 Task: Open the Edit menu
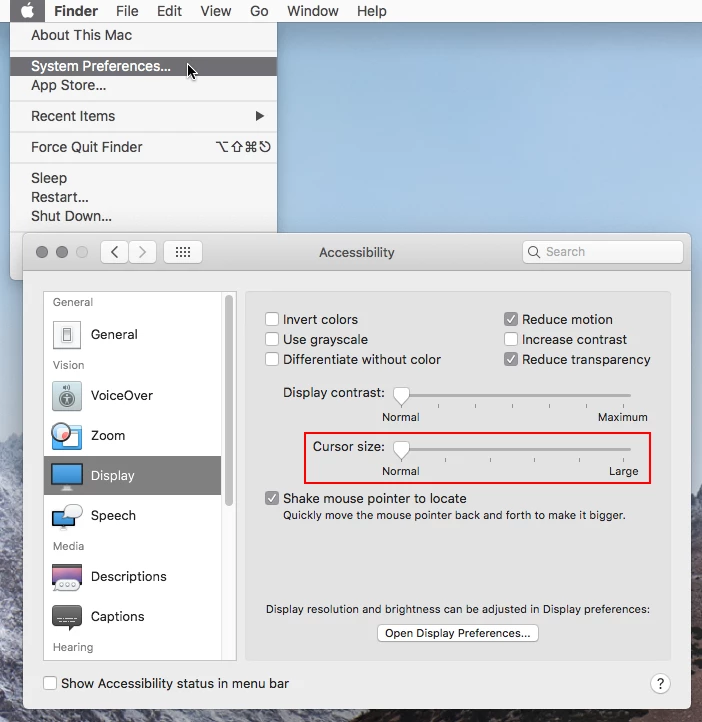coord(169,11)
